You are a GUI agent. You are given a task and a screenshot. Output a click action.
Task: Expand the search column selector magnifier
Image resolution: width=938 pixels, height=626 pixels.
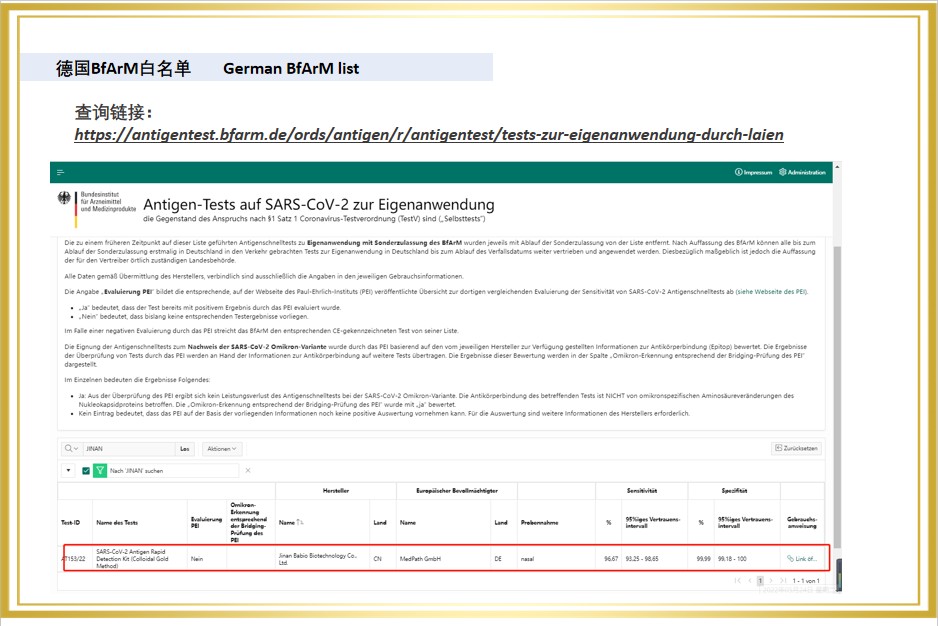(x=71, y=449)
